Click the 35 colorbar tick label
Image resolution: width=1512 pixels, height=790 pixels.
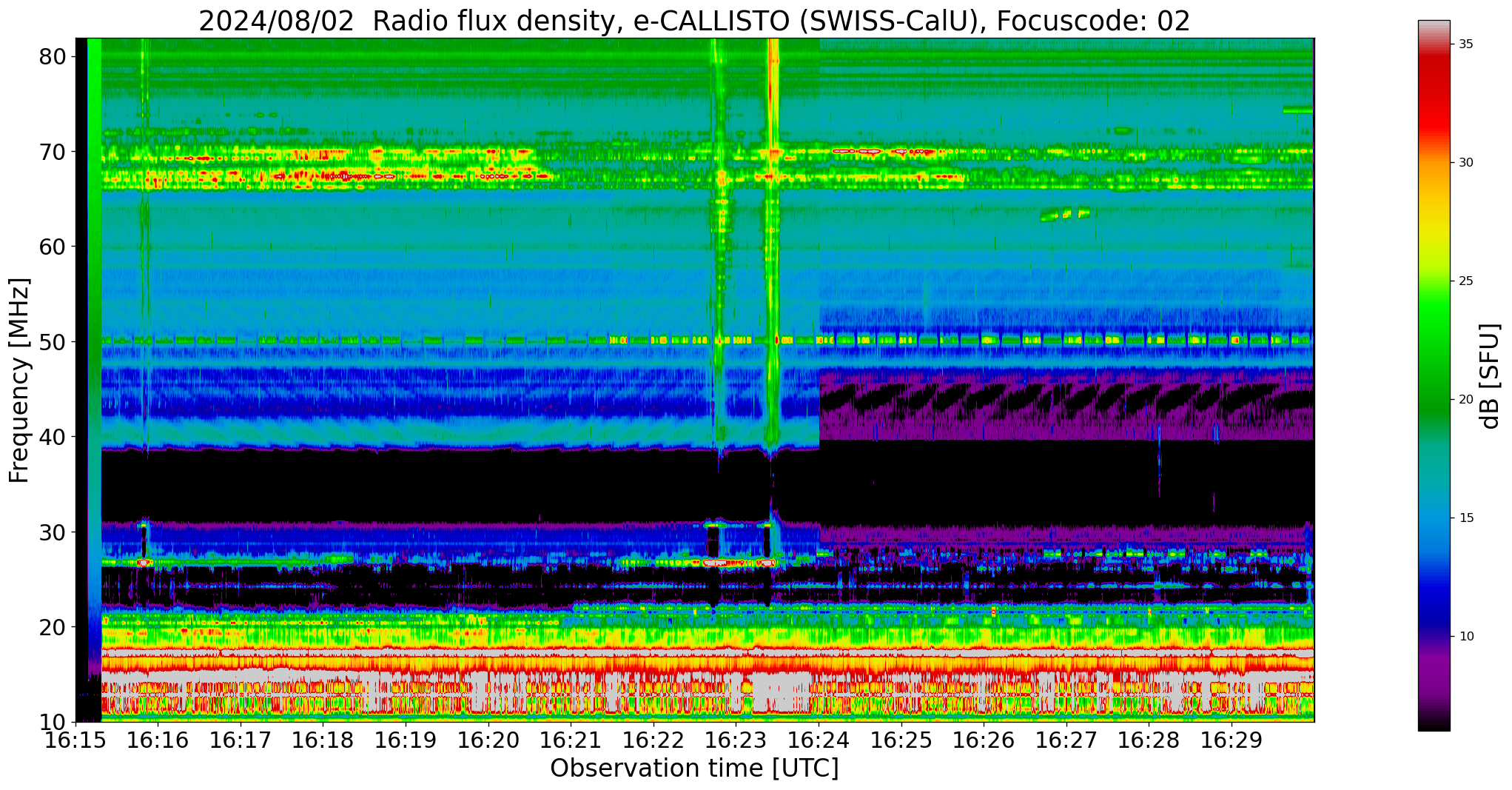[1466, 44]
